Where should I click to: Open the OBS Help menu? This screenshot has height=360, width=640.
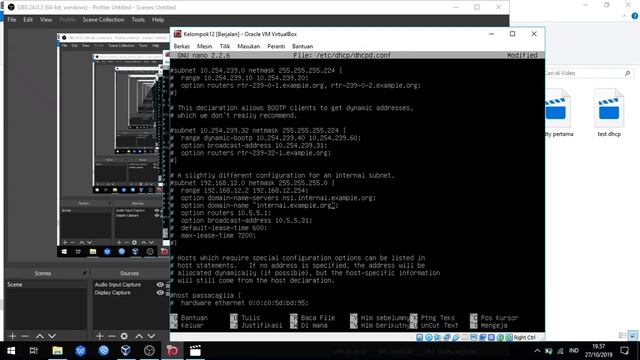click(x=158, y=20)
